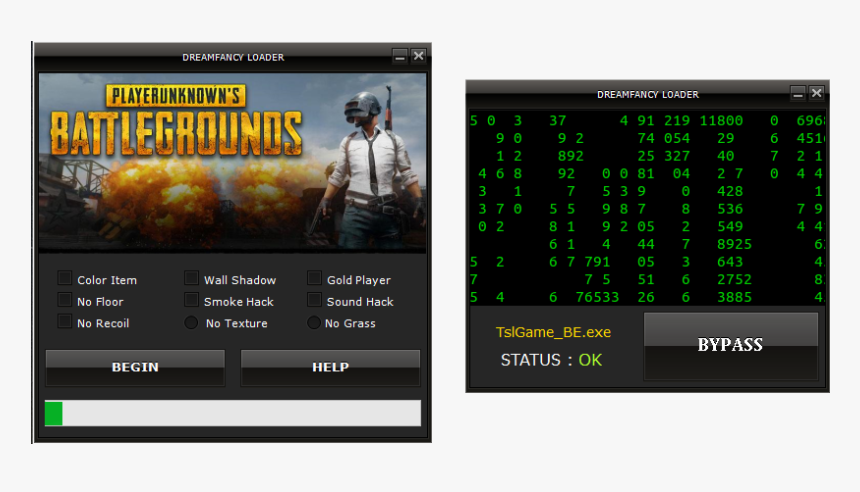The height and width of the screenshot is (492, 860).
Task: Click the bypass window DREAMFANCY LOADER title
Action: tap(648, 94)
